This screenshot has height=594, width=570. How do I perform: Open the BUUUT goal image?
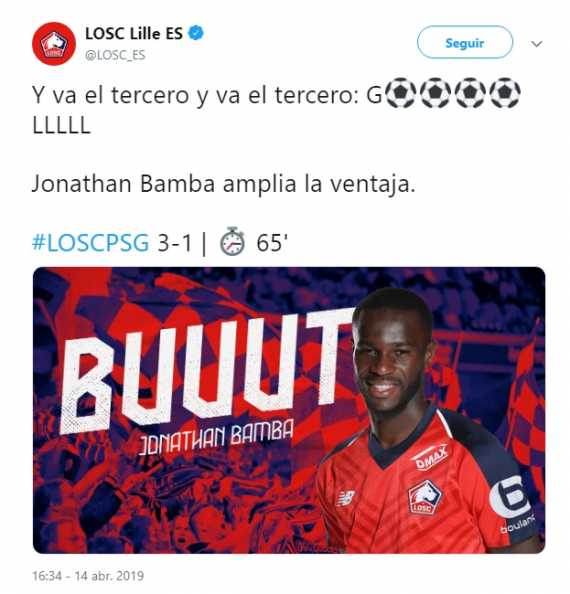(289, 410)
